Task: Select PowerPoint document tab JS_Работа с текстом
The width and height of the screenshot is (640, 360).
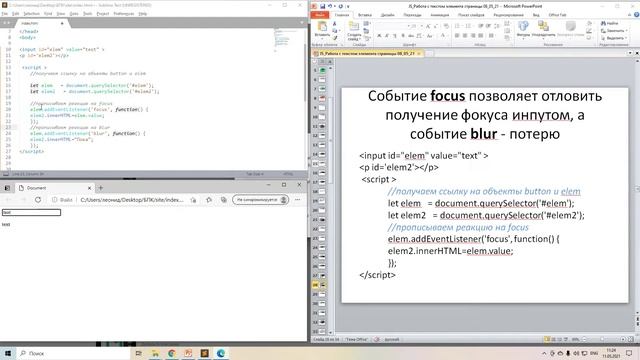Action: click(366, 53)
